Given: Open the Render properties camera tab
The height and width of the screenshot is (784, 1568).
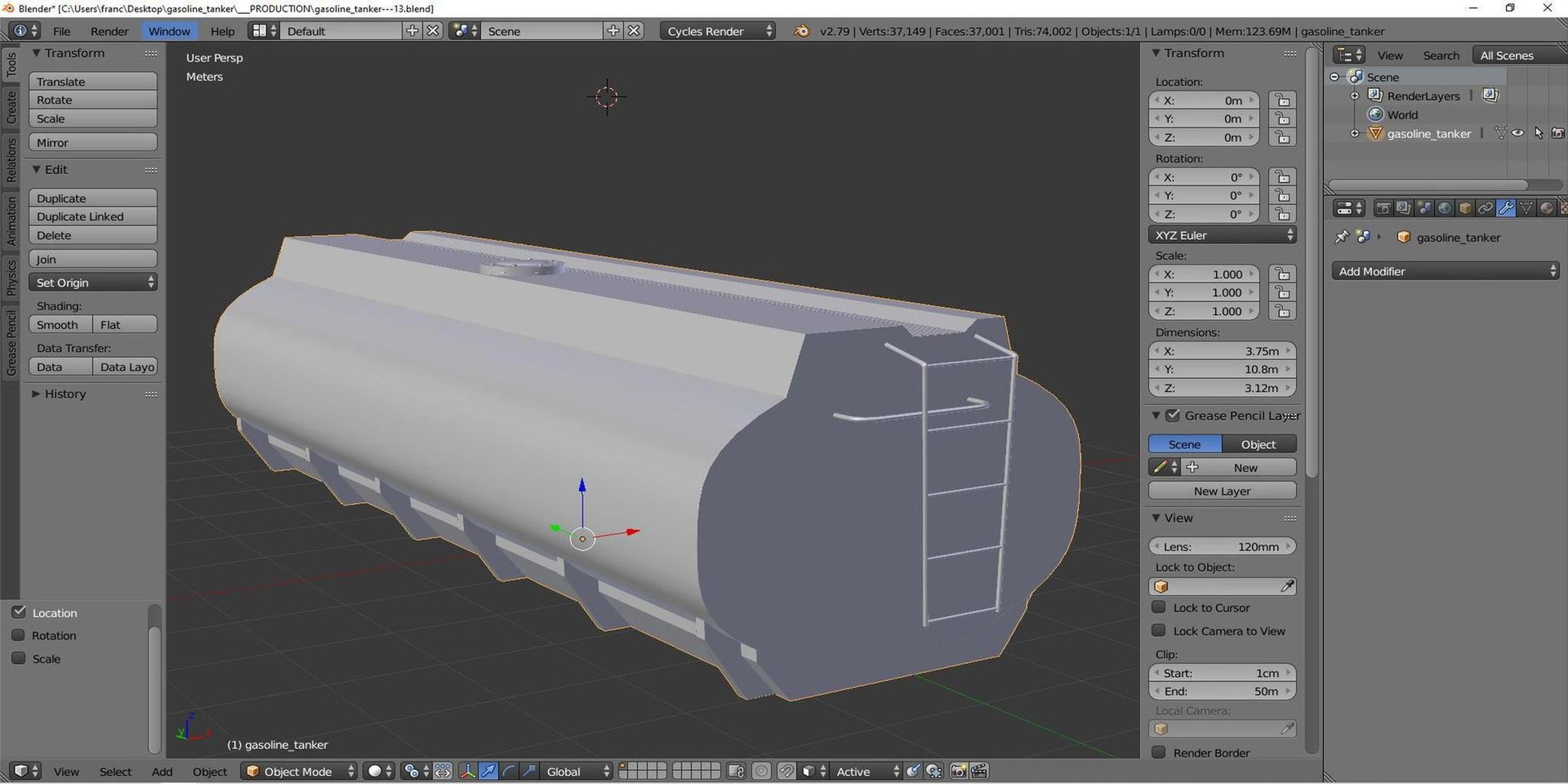Looking at the screenshot, I should [x=1383, y=208].
